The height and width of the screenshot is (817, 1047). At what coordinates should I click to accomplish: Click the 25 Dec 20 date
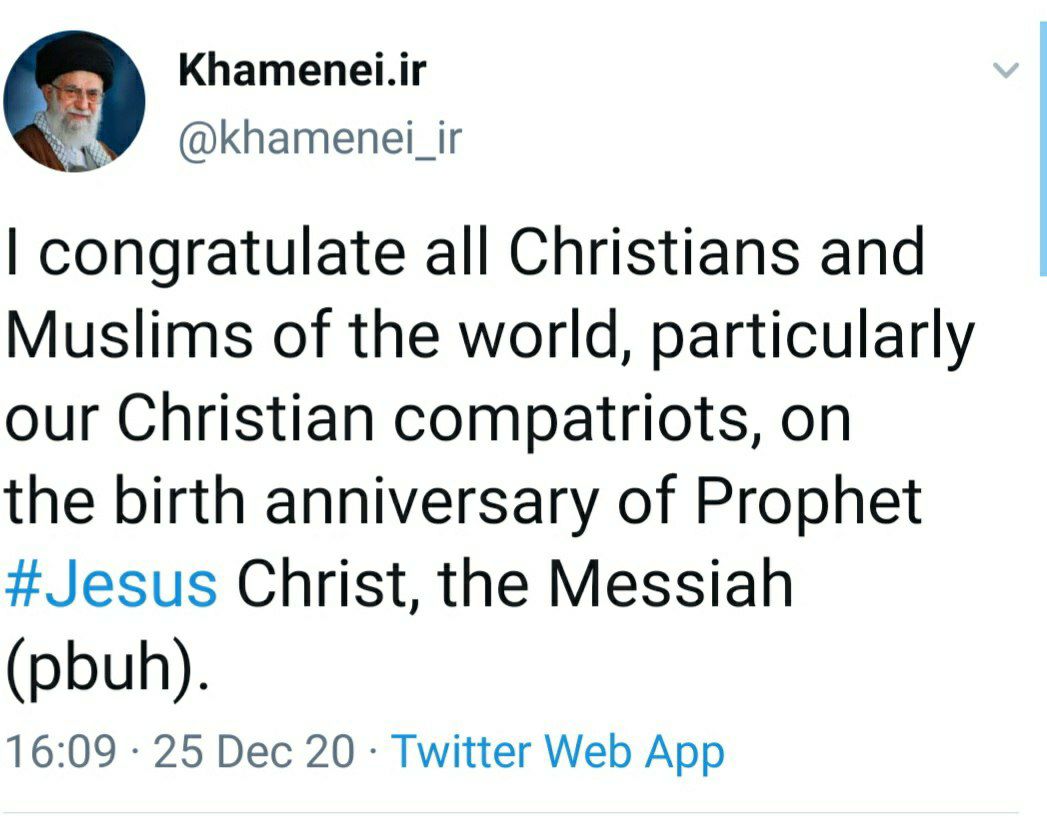tap(254, 751)
